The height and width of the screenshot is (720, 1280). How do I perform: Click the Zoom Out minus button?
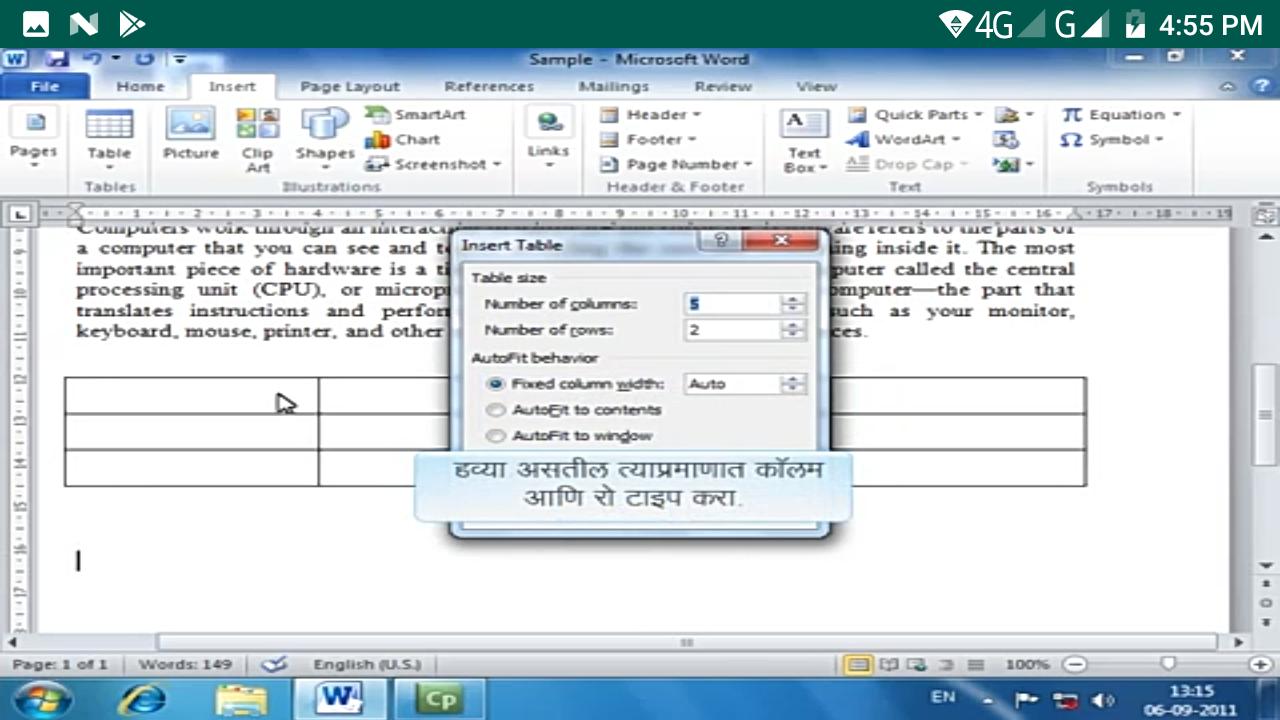coord(1074,664)
